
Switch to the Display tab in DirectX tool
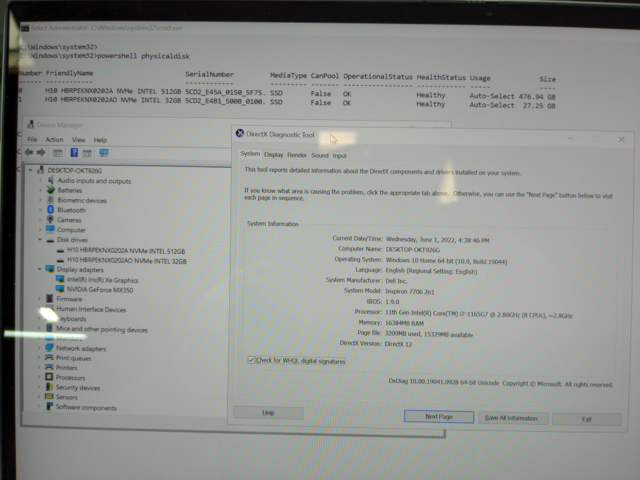click(274, 155)
